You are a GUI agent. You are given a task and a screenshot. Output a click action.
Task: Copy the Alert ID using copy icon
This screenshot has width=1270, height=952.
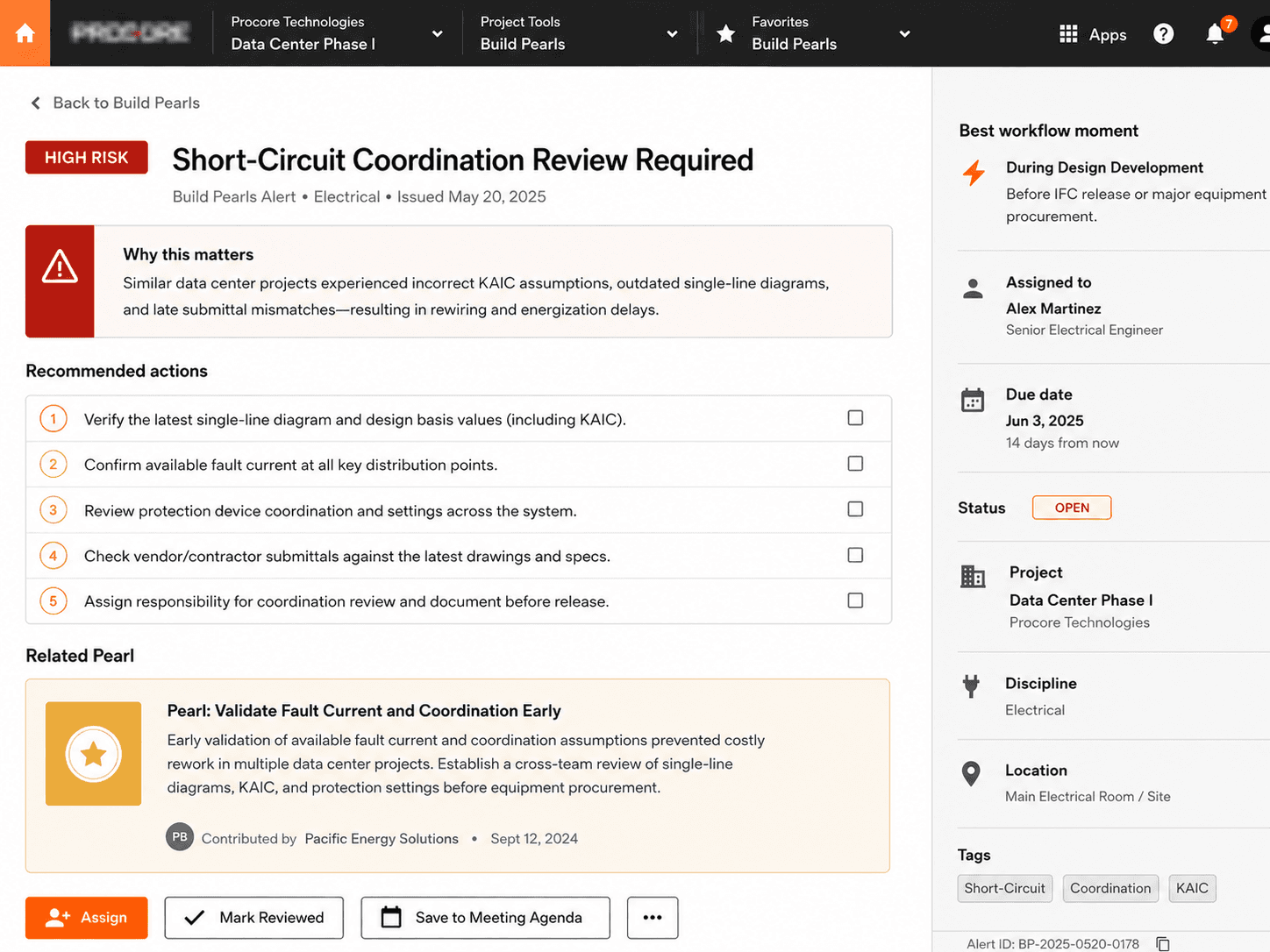1163,944
